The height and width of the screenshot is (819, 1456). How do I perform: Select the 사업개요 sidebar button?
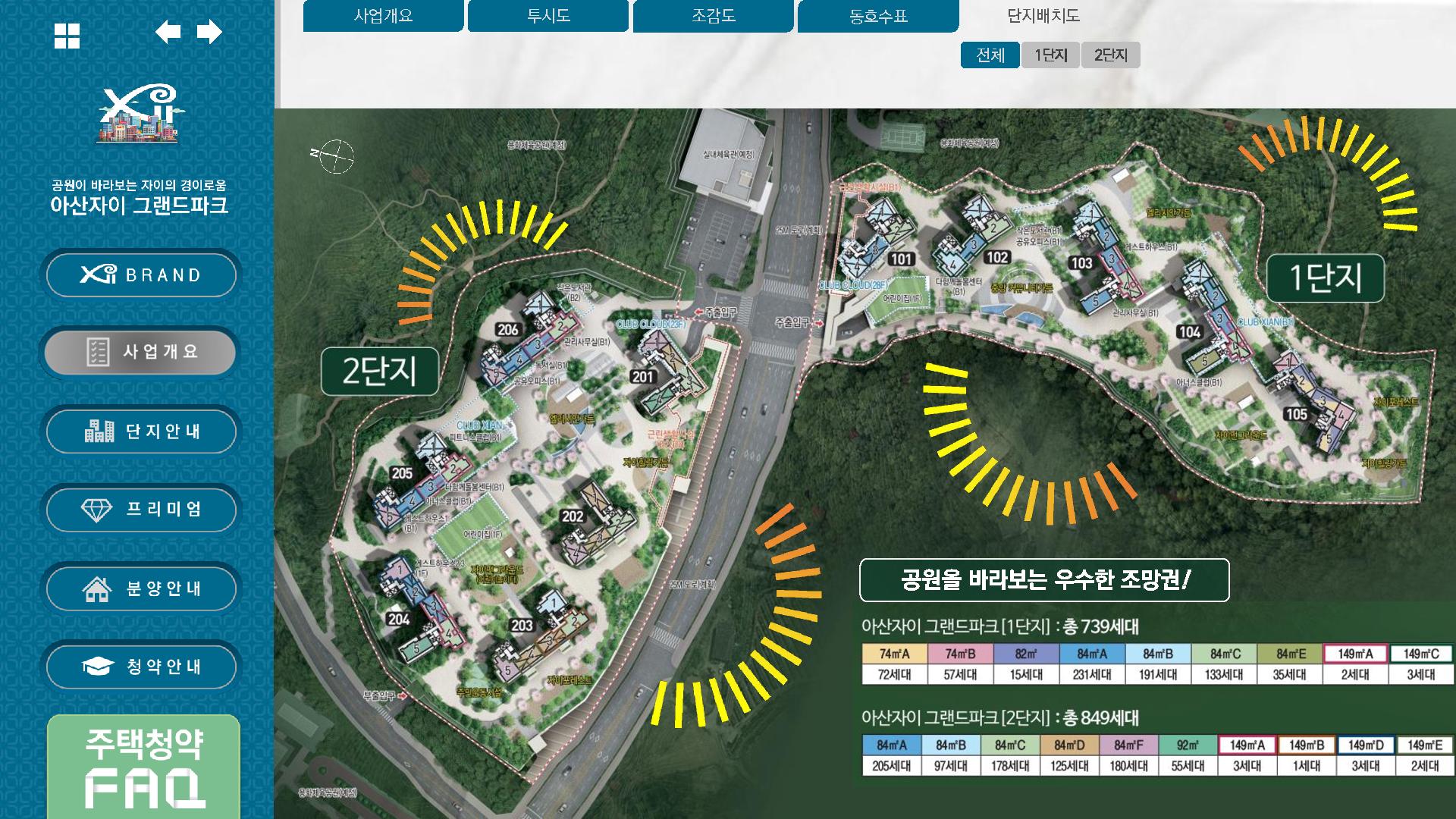[141, 353]
